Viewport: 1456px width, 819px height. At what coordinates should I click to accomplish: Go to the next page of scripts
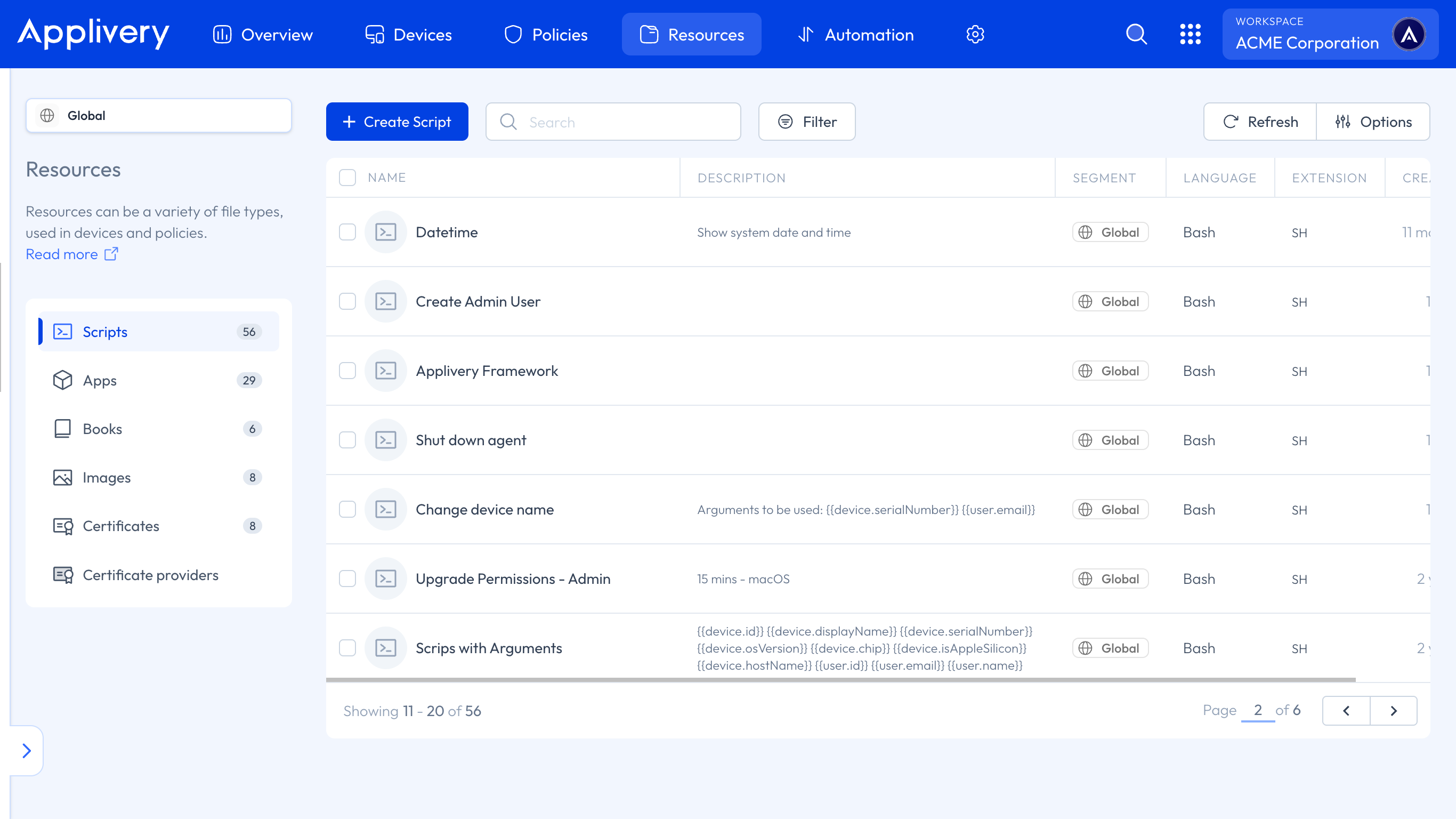point(1393,710)
